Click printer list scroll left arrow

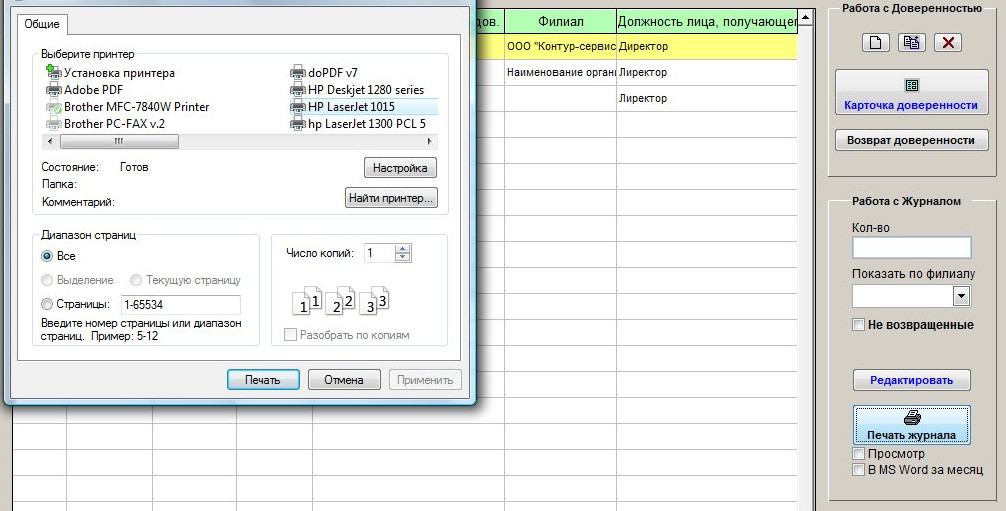coord(50,141)
